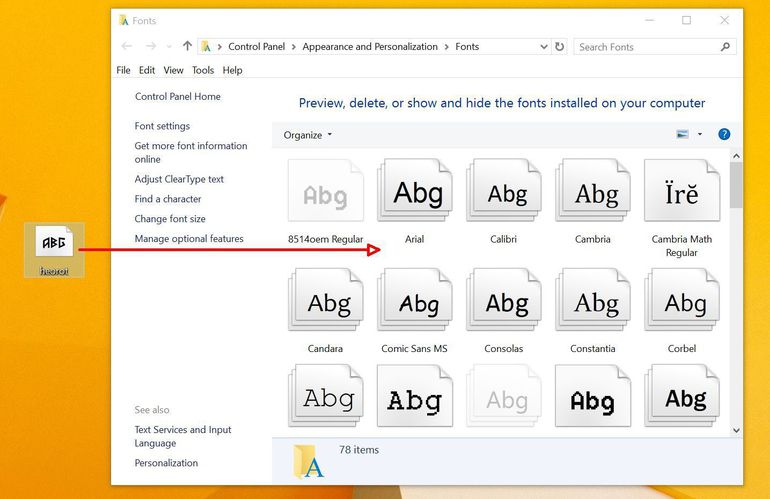Open the Organize dropdown
770x499 pixels.
307,135
